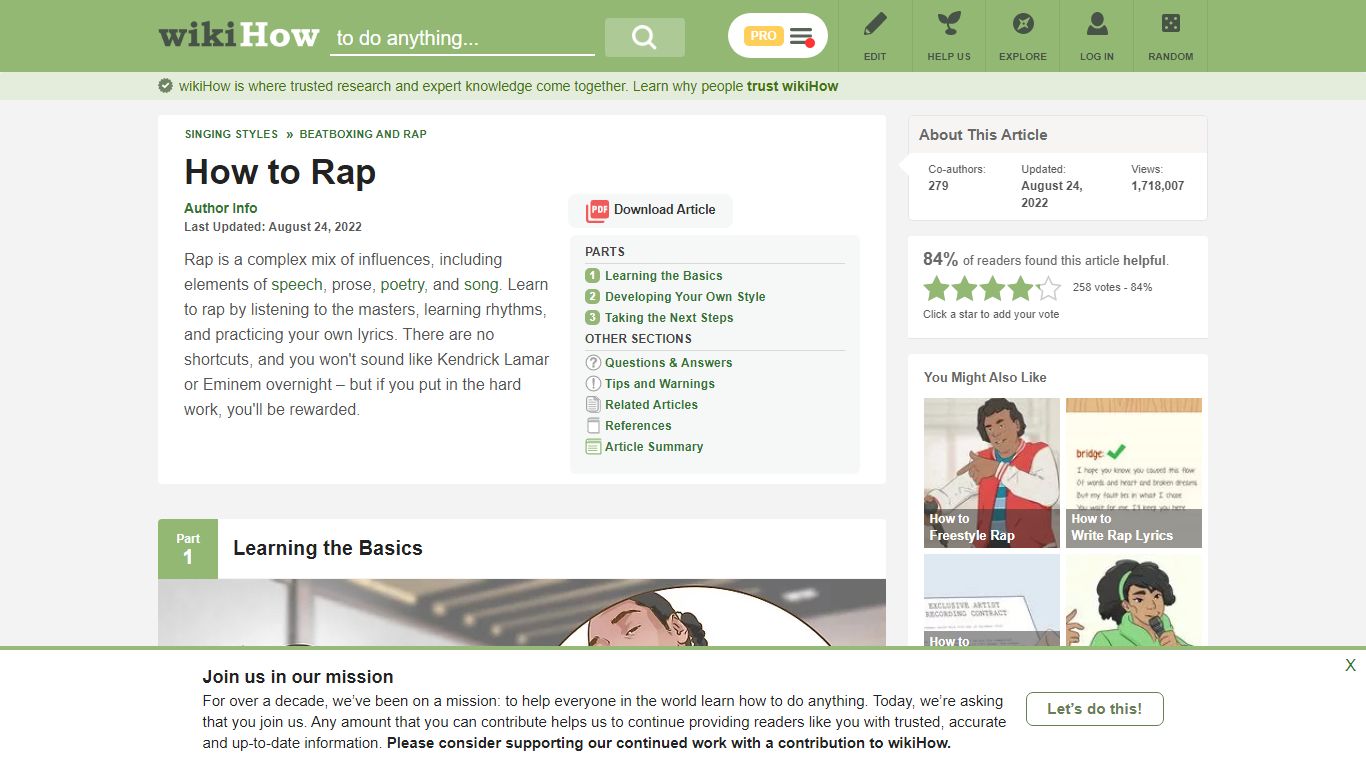The height and width of the screenshot is (768, 1366).
Task: Open the Singing Styles breadcrumb
Action: click(x=232, y=134)
